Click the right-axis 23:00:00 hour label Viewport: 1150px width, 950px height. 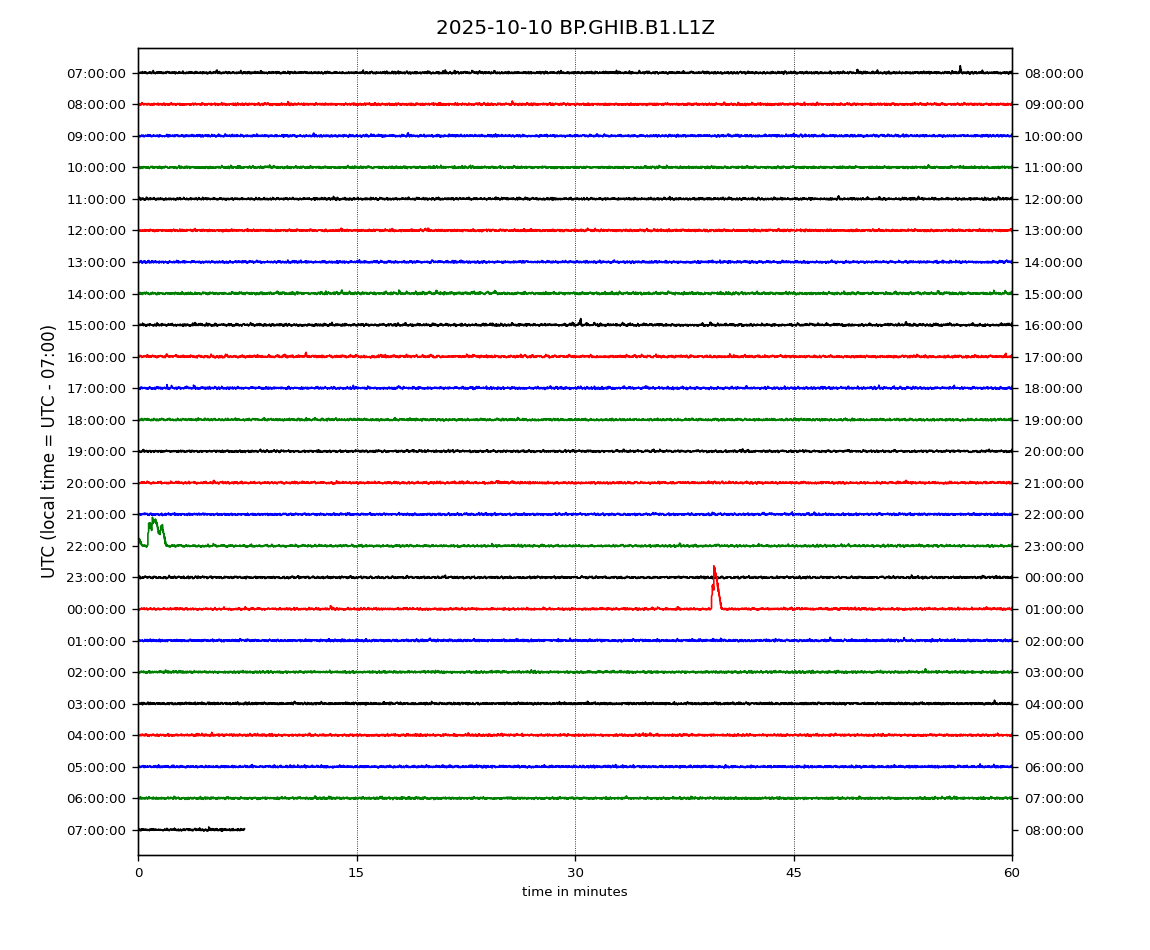pyautogui.click(x=1053, y=546)
